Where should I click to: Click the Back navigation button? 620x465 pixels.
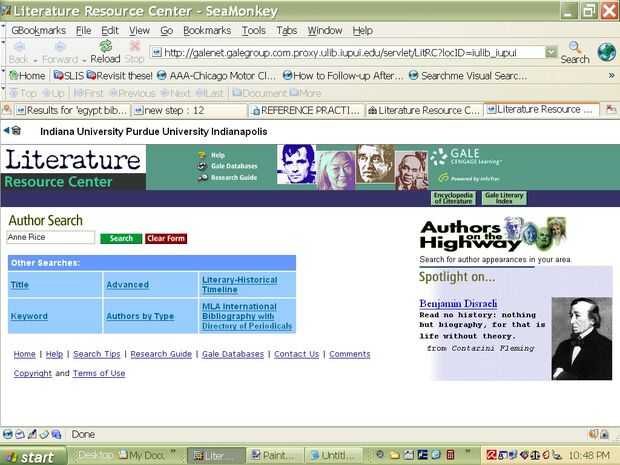click(18, 52)
